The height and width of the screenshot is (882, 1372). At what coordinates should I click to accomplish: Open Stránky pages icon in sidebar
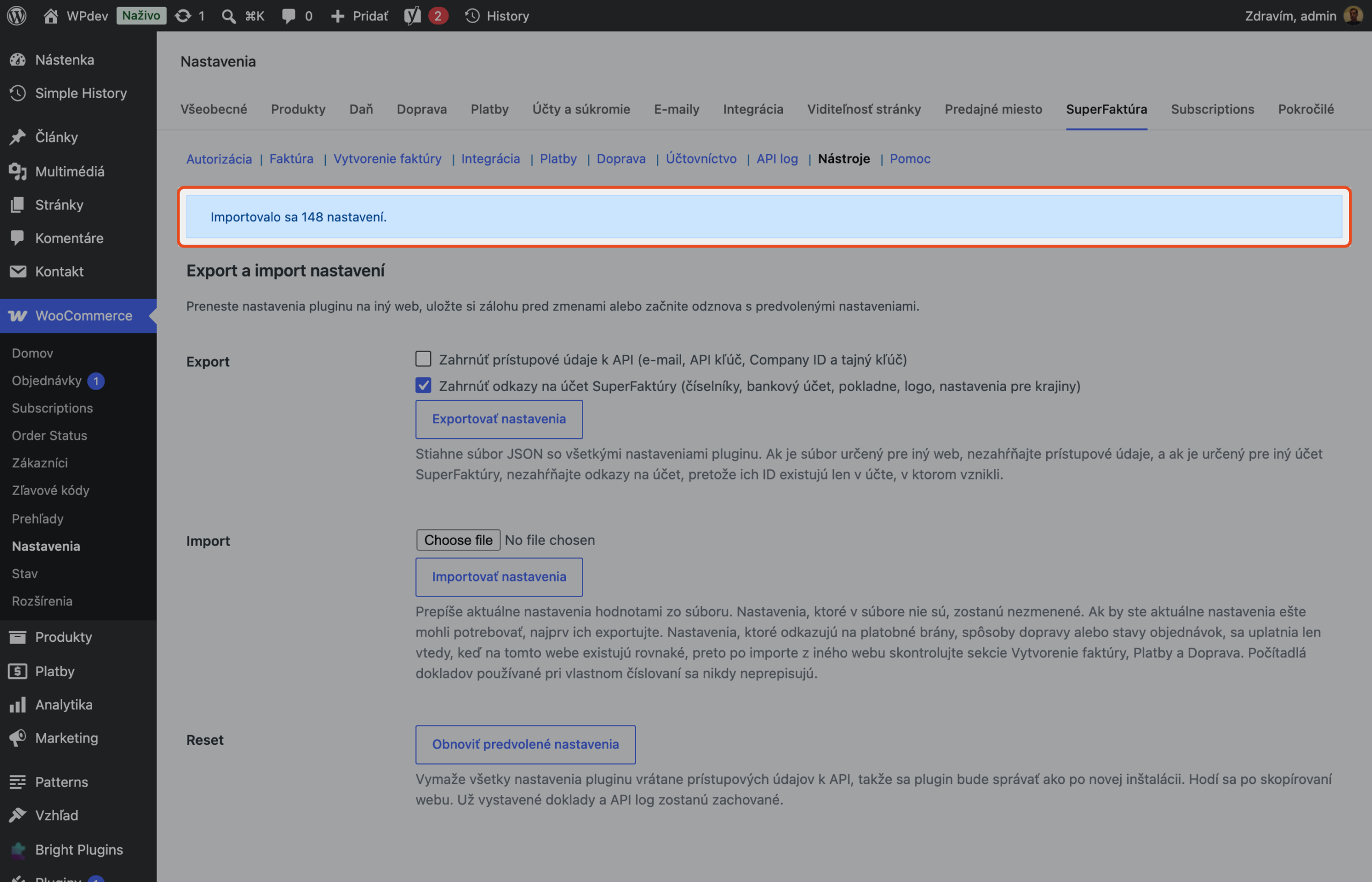pos(18,205)
